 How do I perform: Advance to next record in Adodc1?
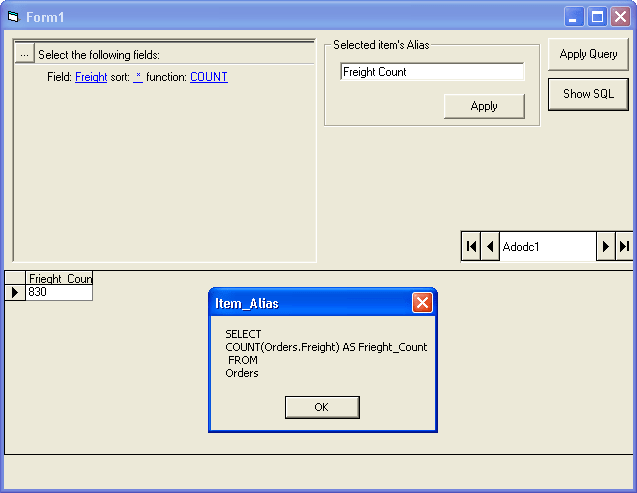pos(606,246)
